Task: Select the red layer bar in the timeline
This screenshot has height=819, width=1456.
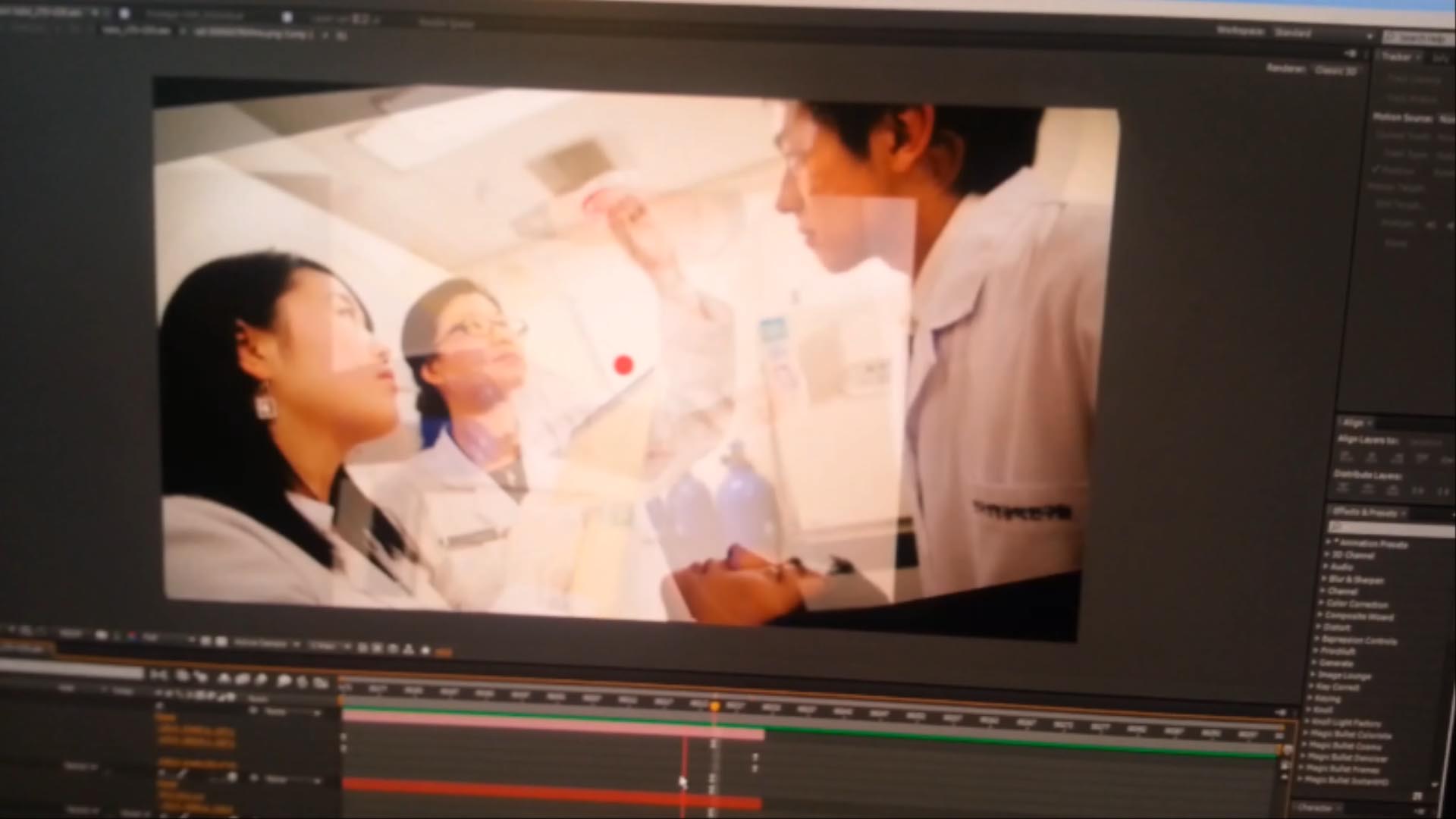Action: (x=552, y=793)
